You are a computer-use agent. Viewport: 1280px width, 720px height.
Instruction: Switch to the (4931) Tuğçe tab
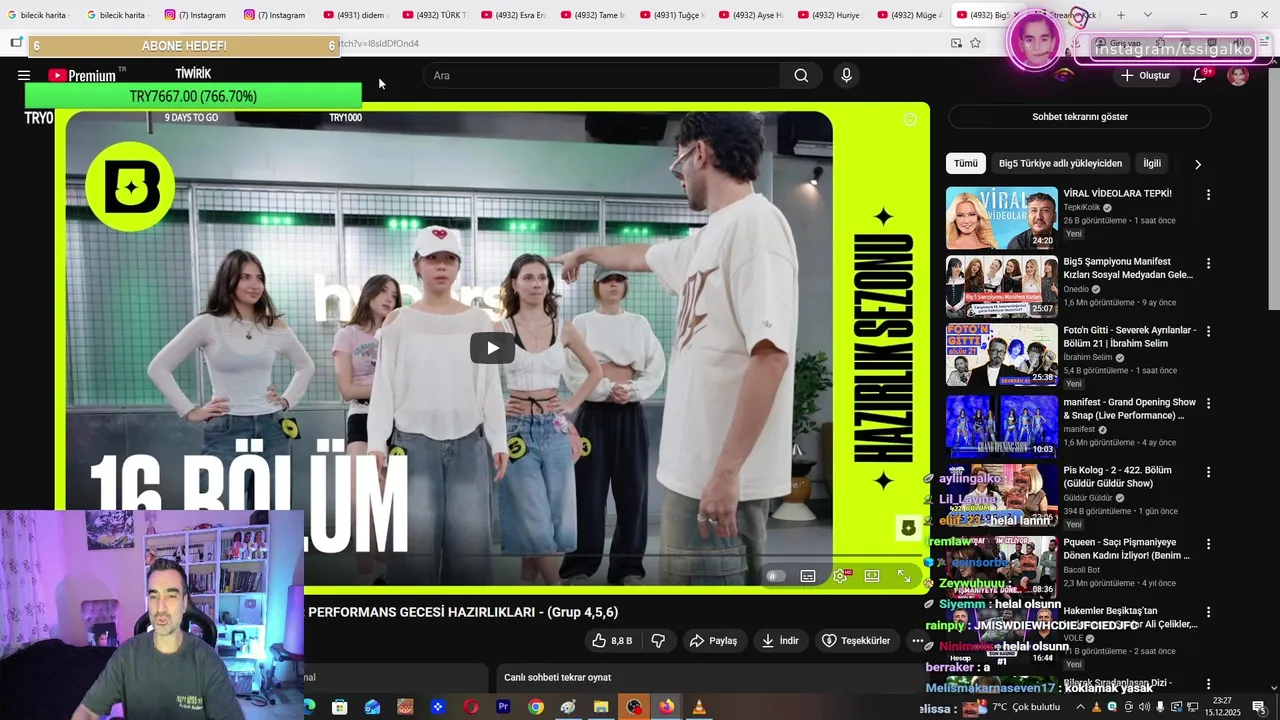(672, 15)
